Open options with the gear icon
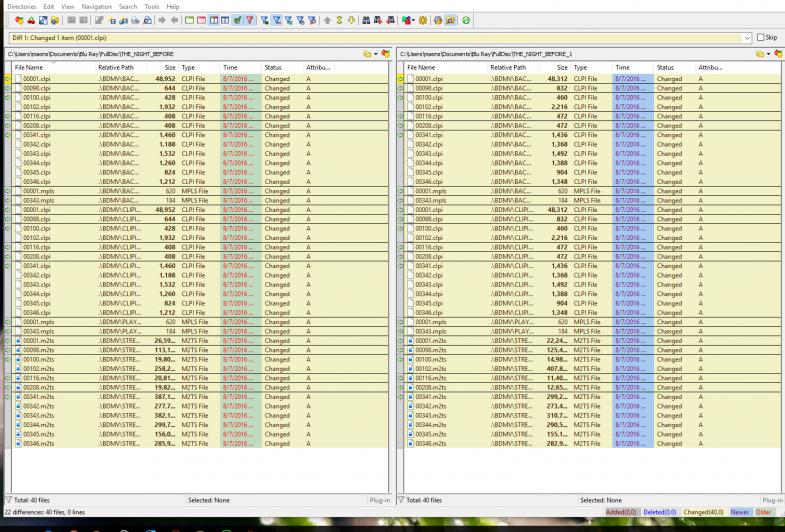Viewport: 785px width, 532px height. (x=423, y=21)
